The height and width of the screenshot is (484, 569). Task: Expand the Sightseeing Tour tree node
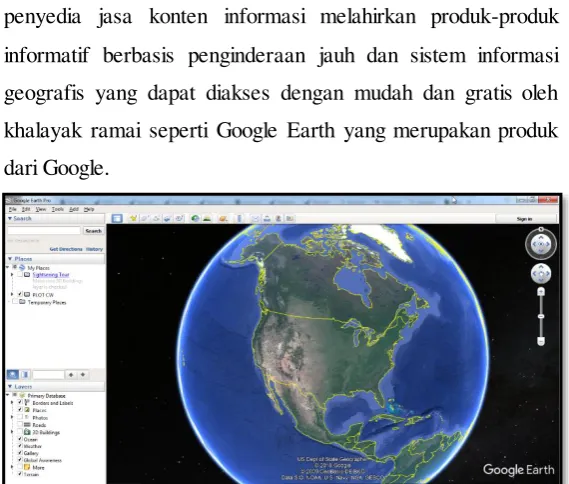12,275
